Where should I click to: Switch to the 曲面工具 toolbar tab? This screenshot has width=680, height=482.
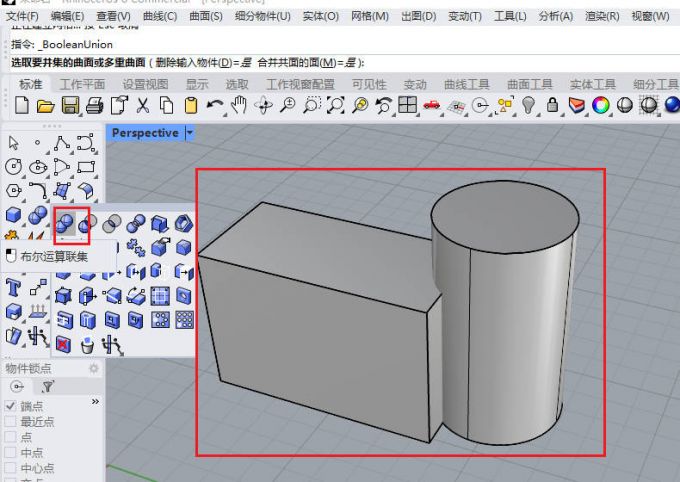530,84
